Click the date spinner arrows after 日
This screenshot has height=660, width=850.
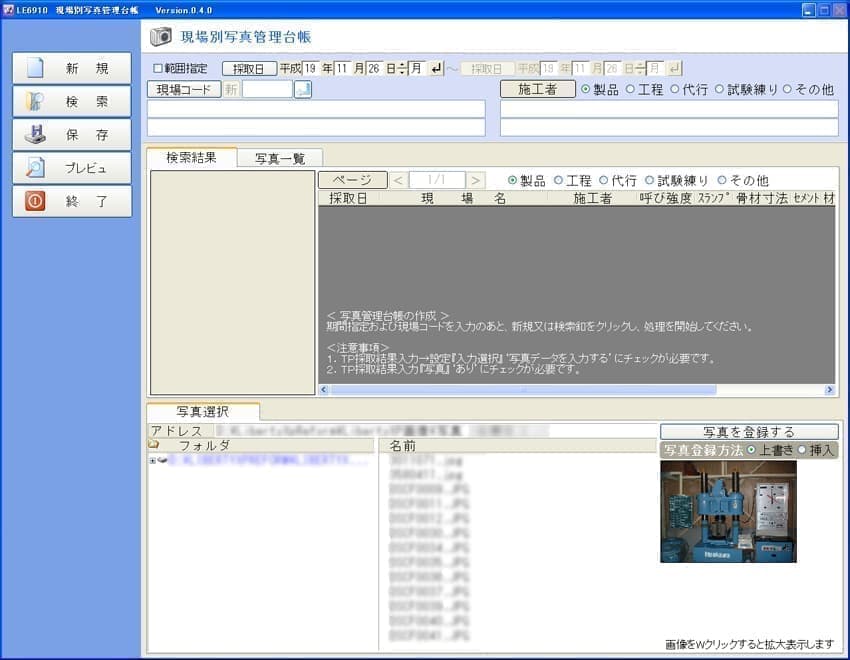pyautogui.click(x=402, y=68)
